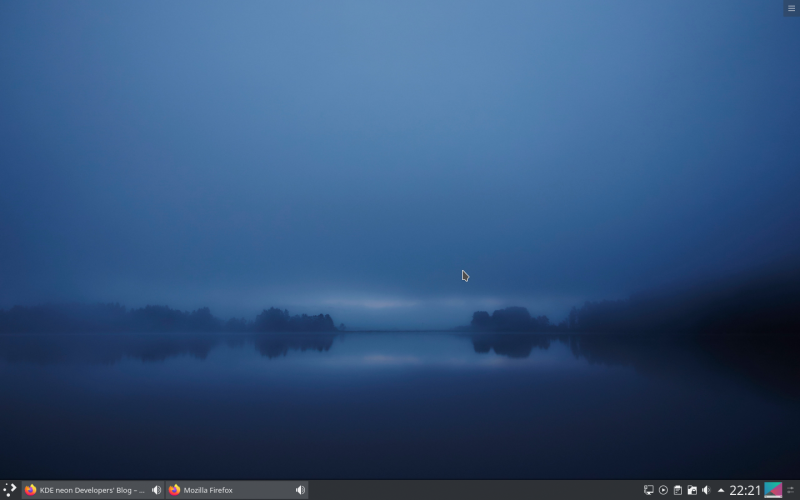Expand hidden system tray icons arrow
The image size is (800, 500).
[x=721, y=490]
